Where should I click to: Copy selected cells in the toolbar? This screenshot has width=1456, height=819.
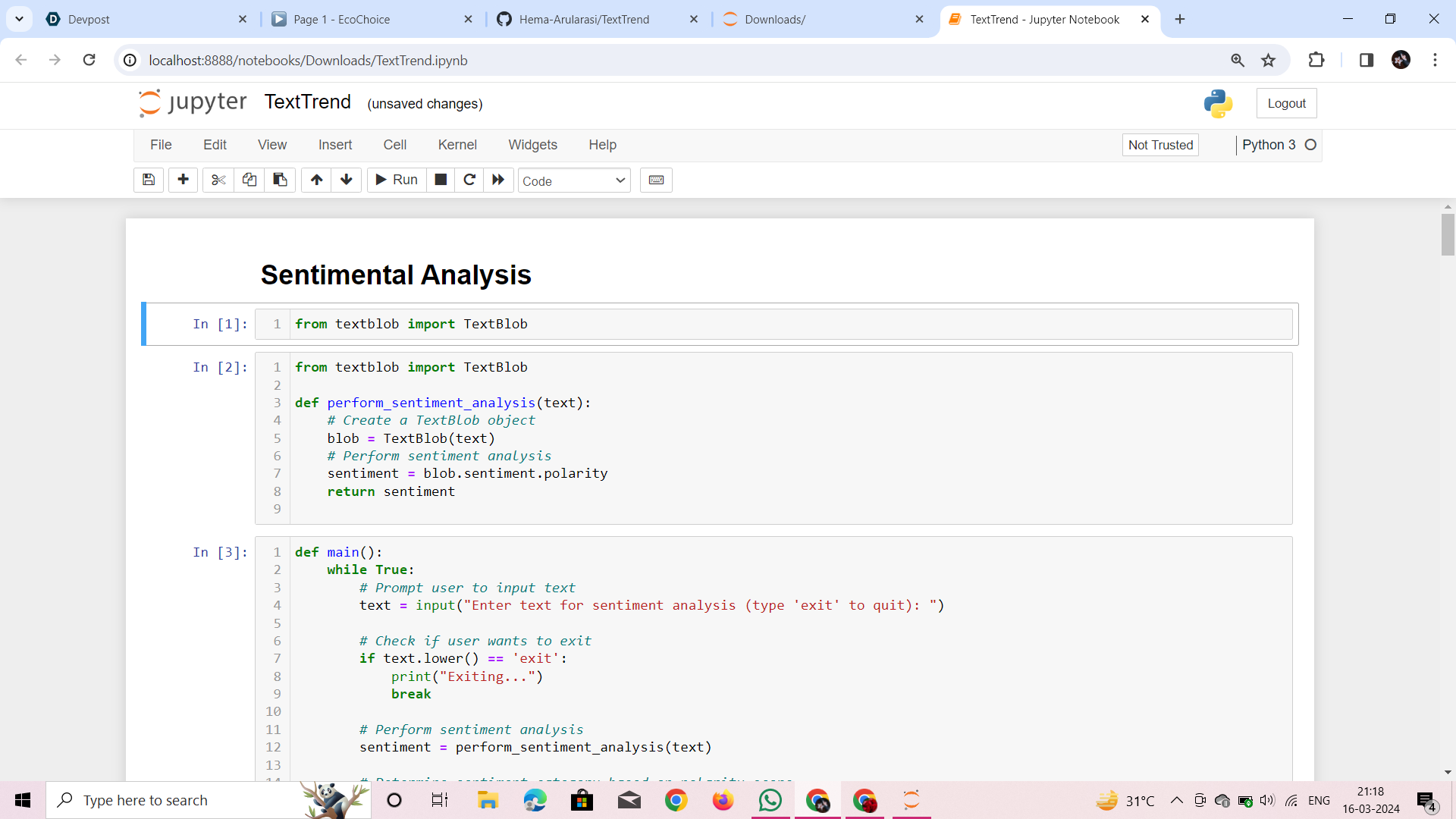coord(249,180)
